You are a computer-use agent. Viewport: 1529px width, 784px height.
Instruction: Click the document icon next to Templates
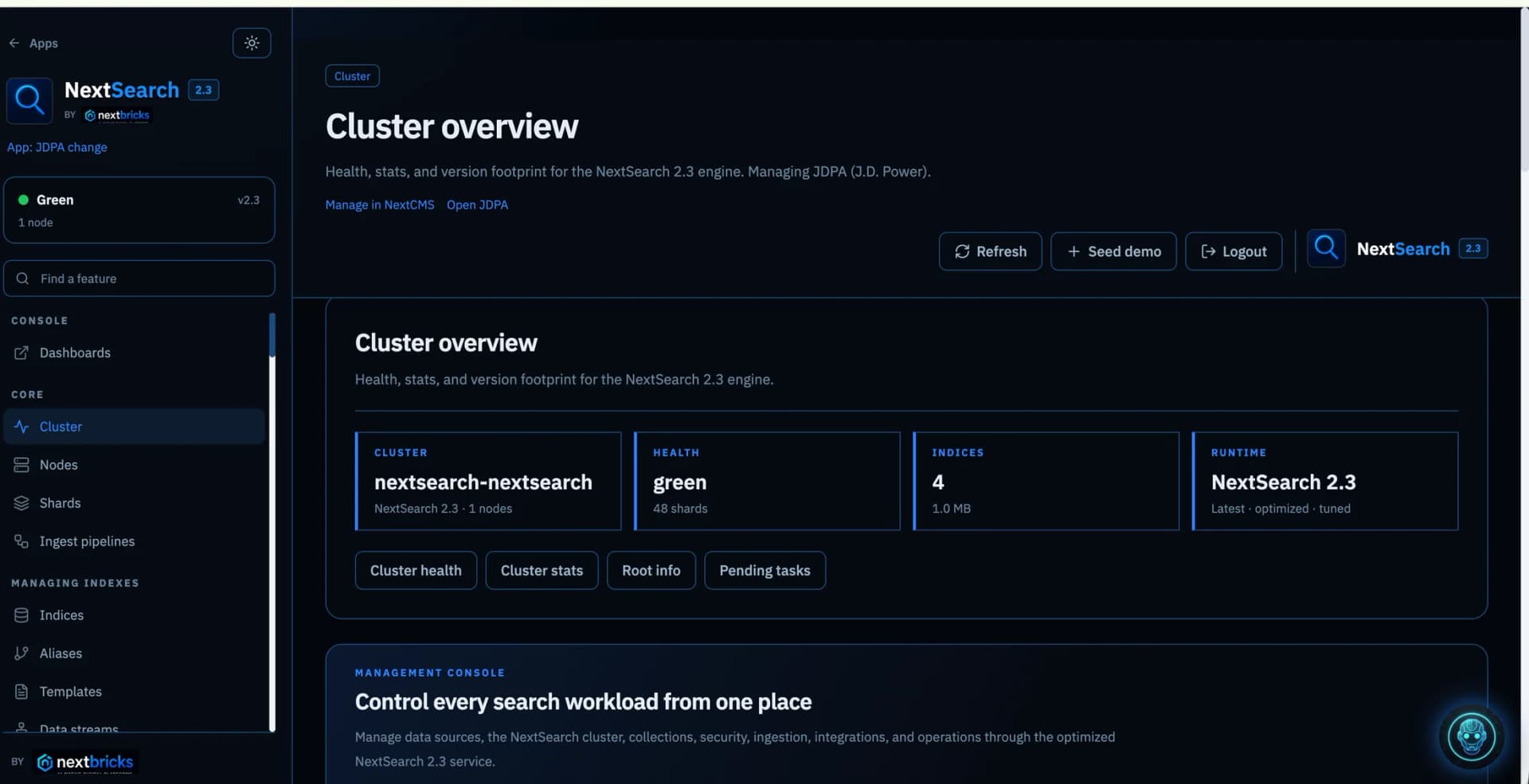tap(22, 692)
